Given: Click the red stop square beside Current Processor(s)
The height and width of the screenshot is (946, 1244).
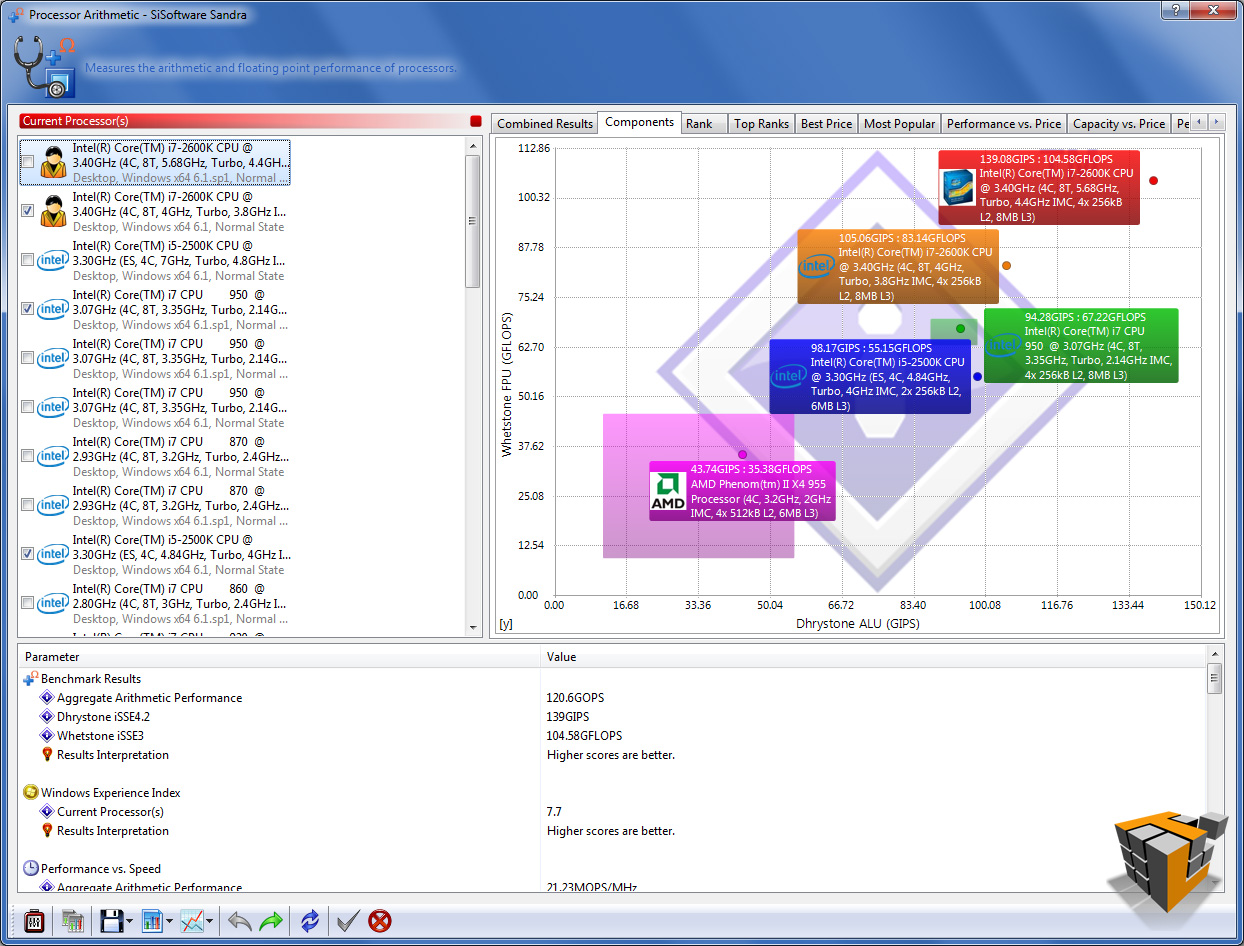Looking at the screenshot, I should tap(476, 121).
